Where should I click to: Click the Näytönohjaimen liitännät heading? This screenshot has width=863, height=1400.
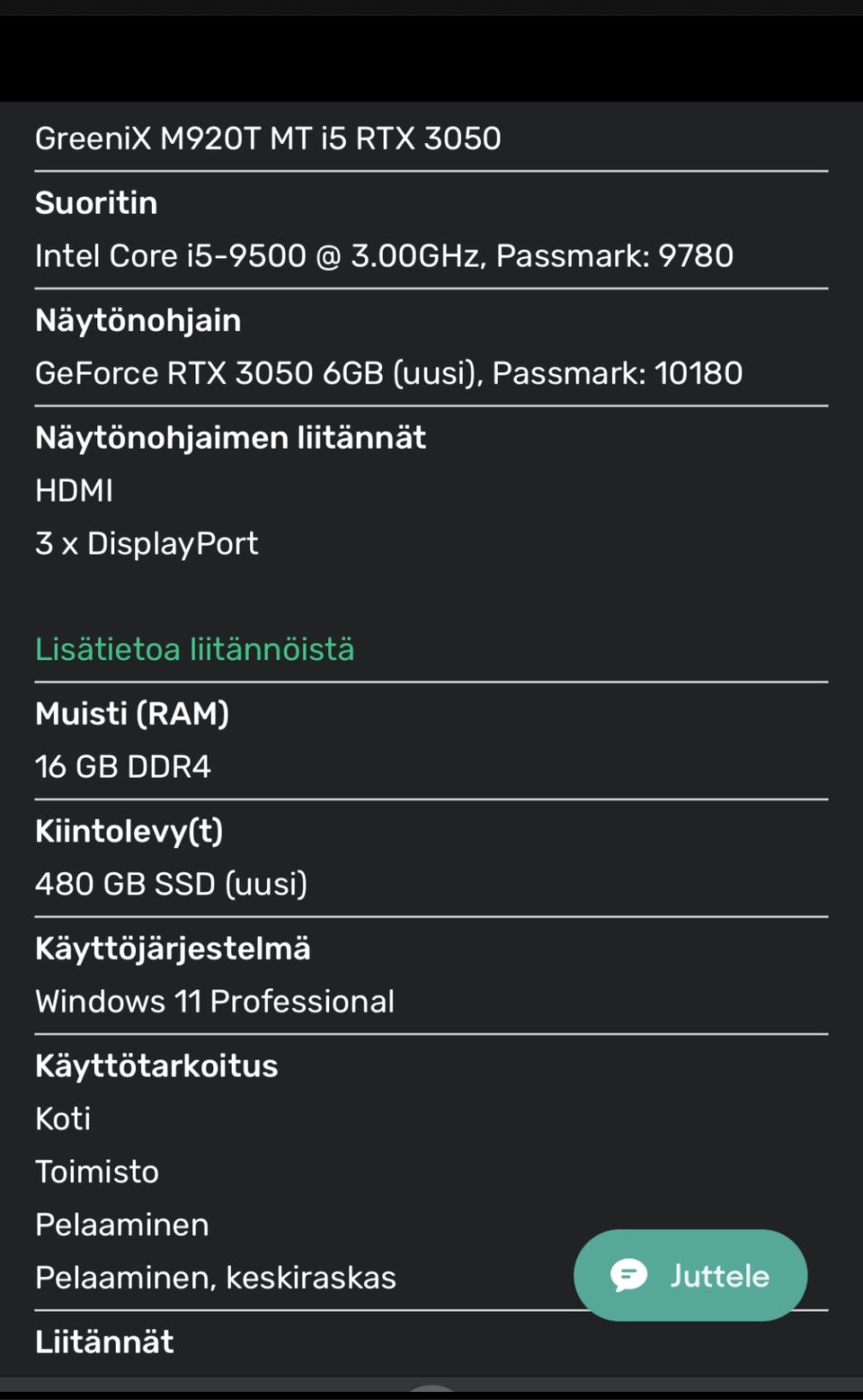(x=230, y=438)
